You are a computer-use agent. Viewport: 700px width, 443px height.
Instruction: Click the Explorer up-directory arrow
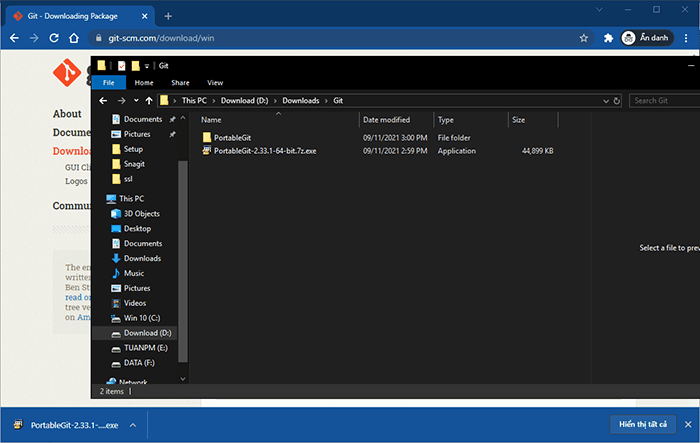pos(149,100)
